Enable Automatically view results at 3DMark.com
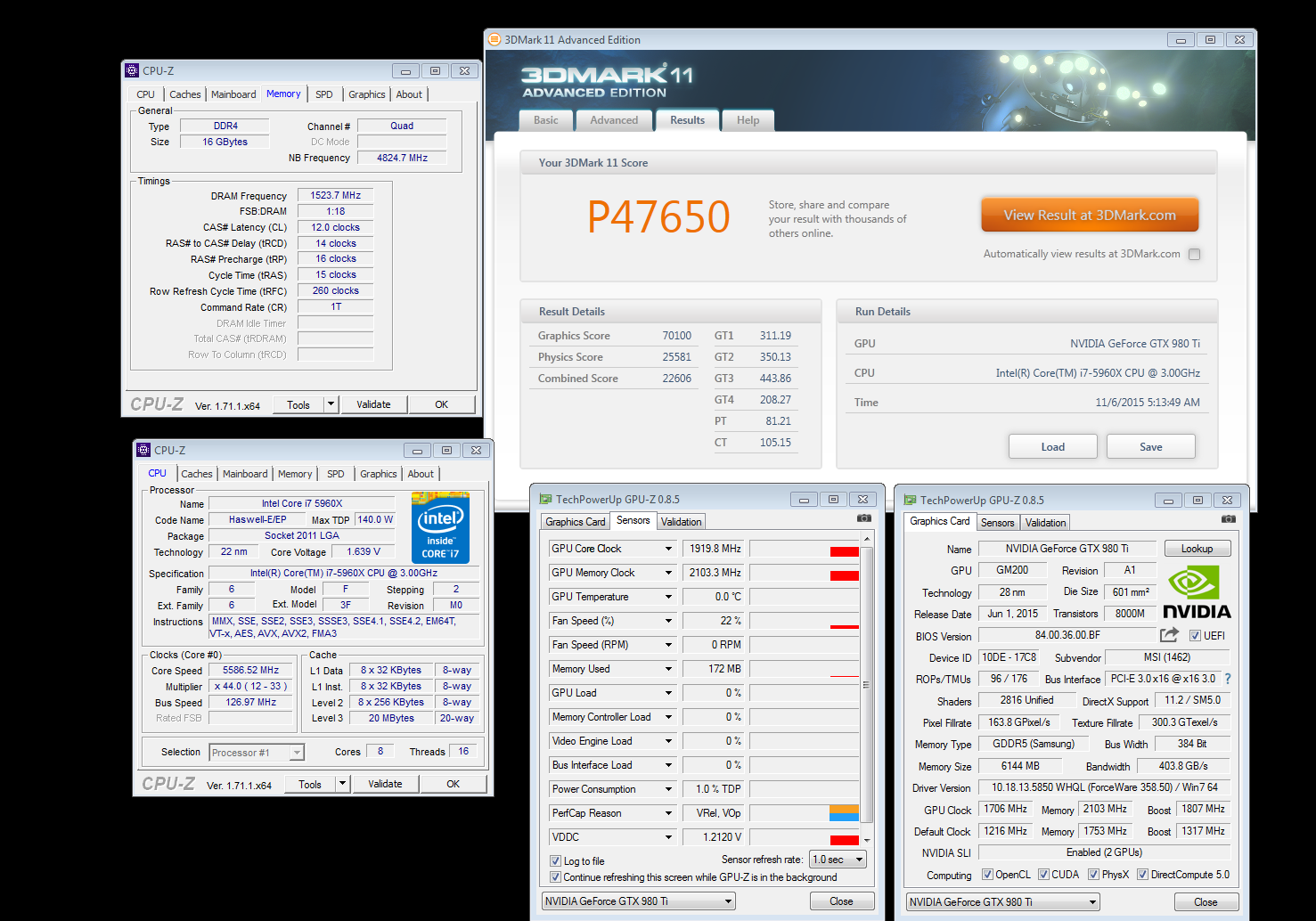The image size is (1316, 921). pos(1194,254)
